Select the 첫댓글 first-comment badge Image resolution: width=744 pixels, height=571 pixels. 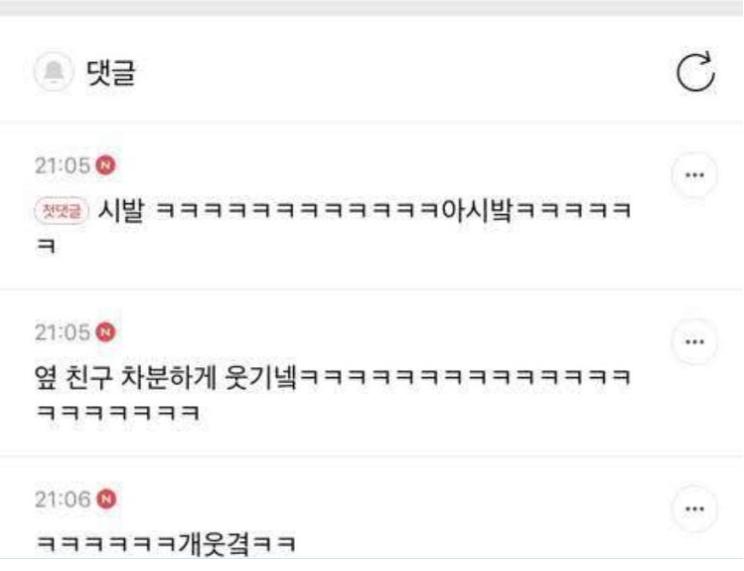point(62,211)
